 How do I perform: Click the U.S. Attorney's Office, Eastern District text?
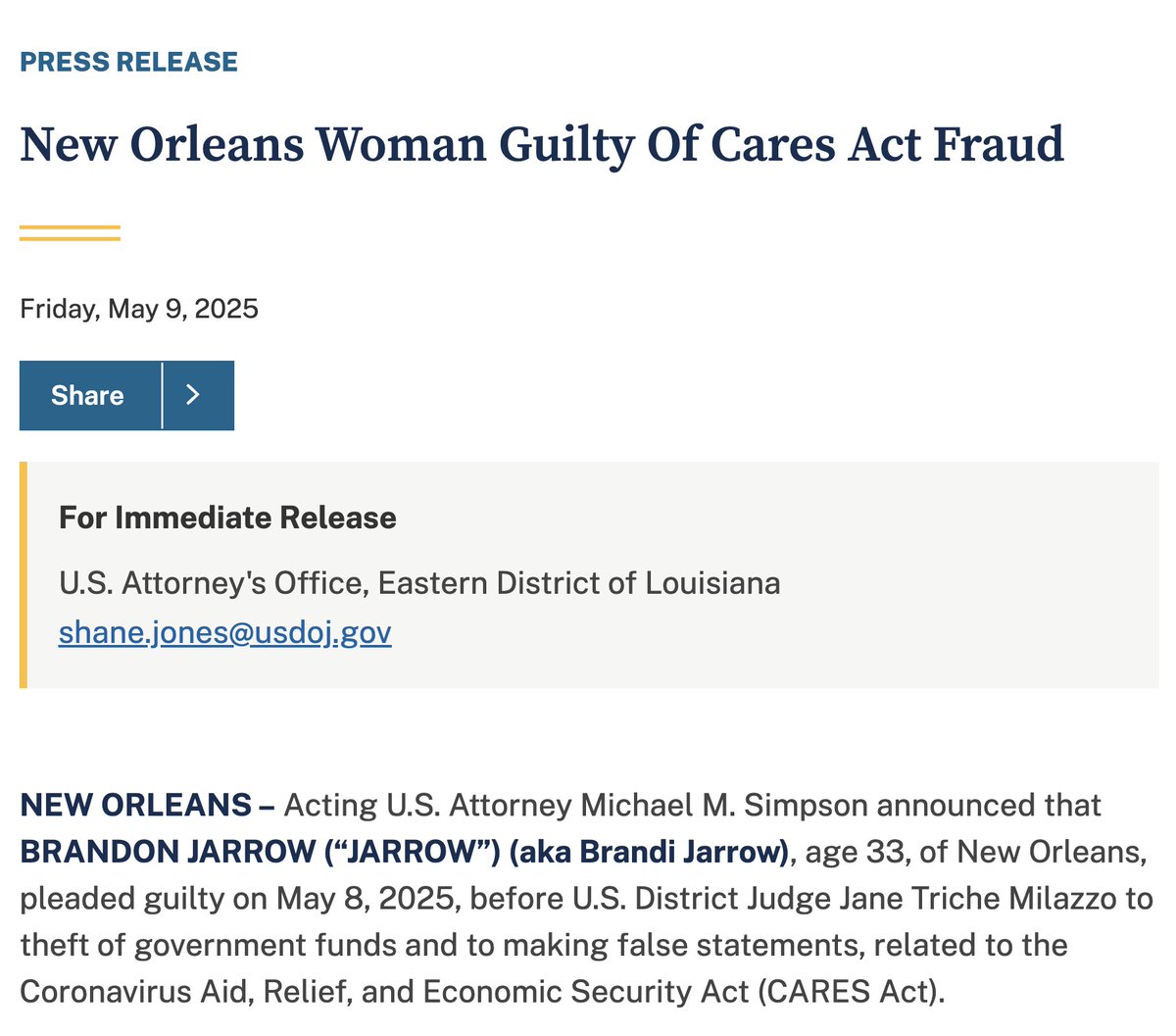pyautogui.click(x=419, y=583)
